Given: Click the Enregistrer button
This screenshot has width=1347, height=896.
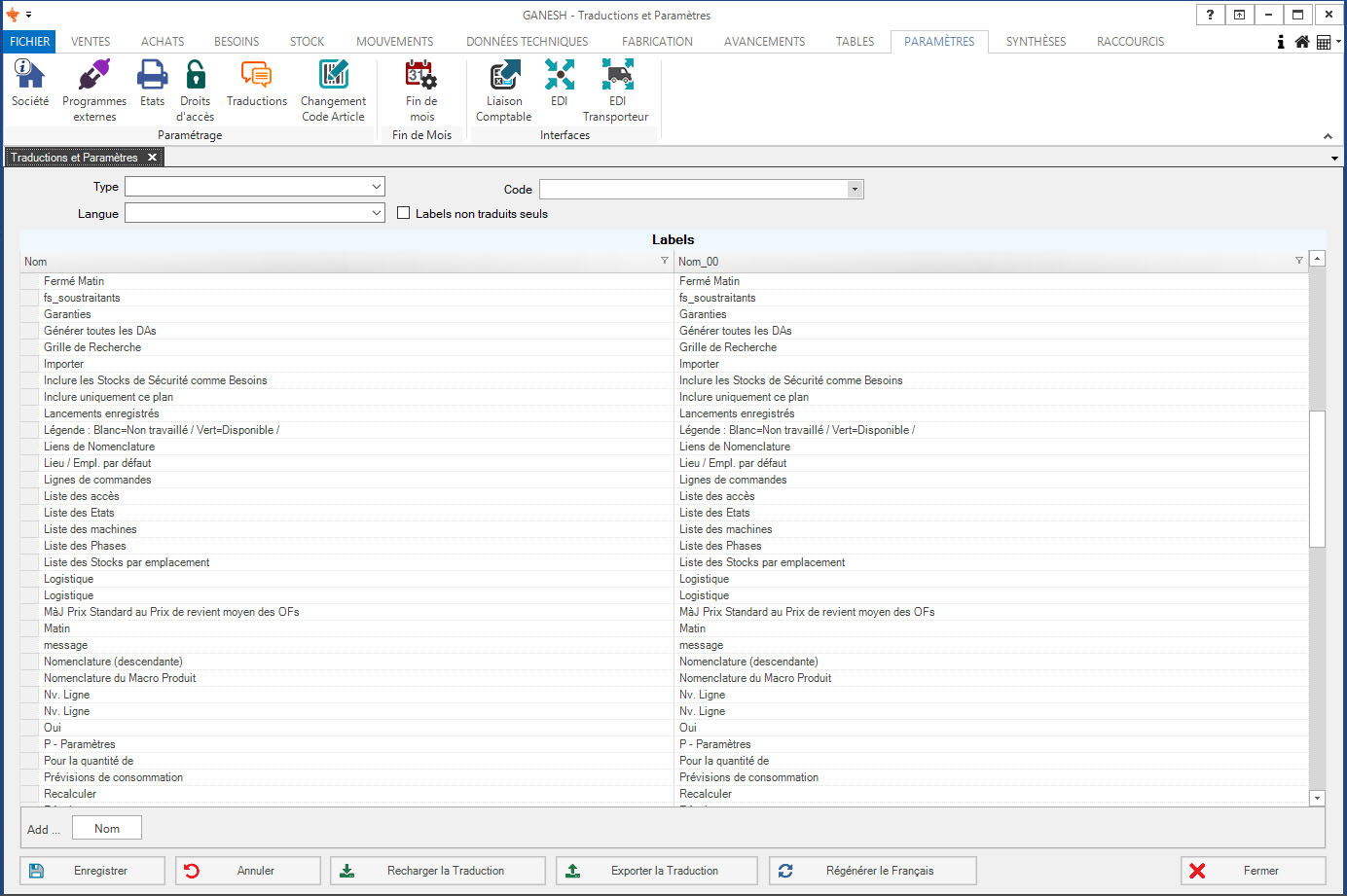Looking at the screenshot, I should coord(92,871).
